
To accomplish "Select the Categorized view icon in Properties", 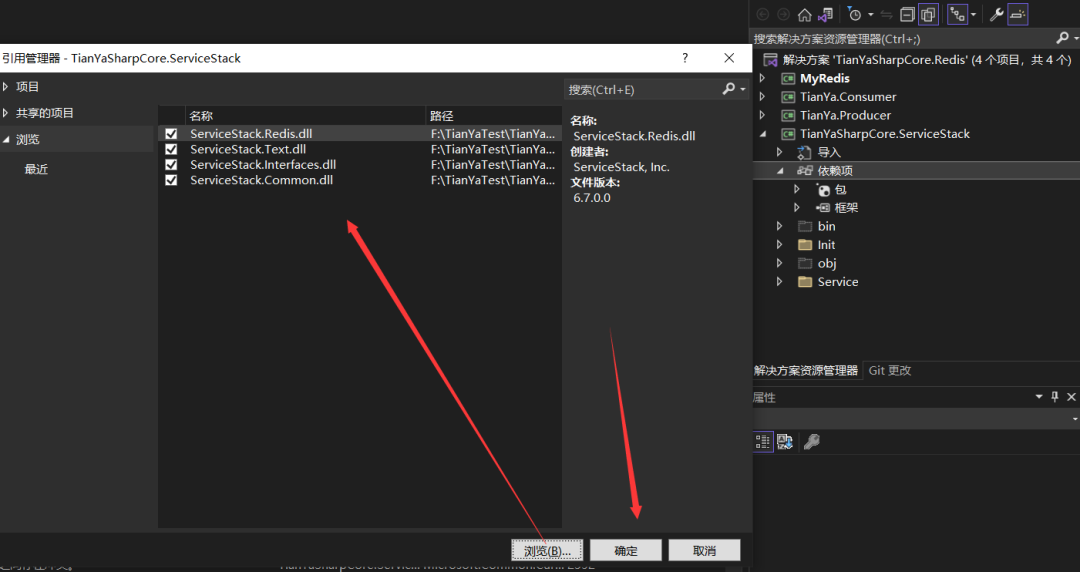I will click(x=762, y=442).
